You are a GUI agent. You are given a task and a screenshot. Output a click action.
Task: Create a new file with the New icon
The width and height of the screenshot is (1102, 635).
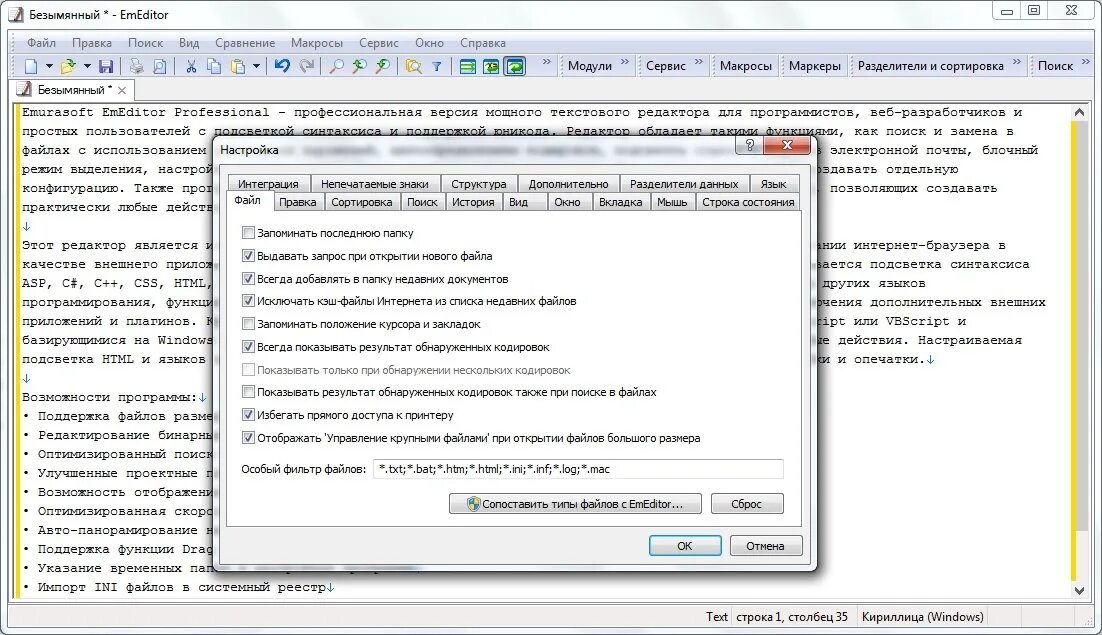(31, 66)
